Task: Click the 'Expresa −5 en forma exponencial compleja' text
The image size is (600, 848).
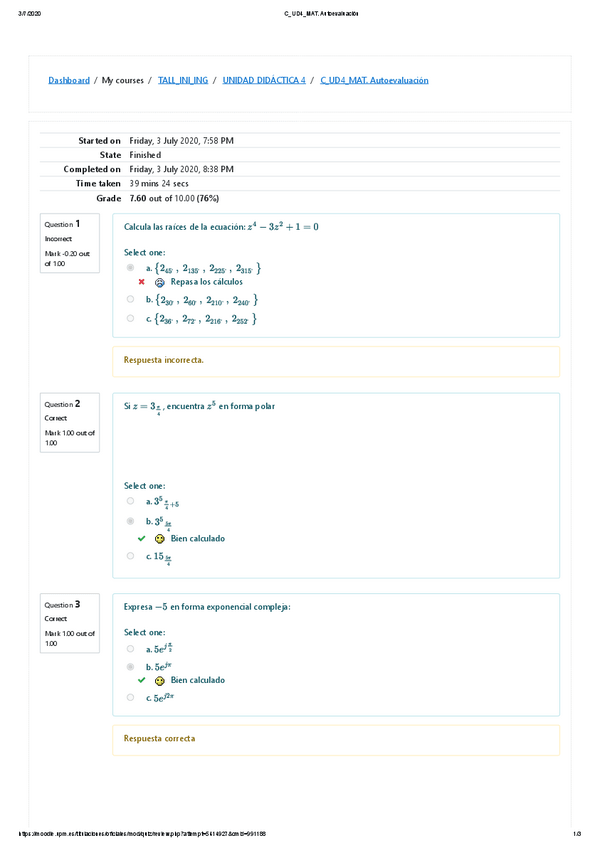Action: tap(207, 607)
